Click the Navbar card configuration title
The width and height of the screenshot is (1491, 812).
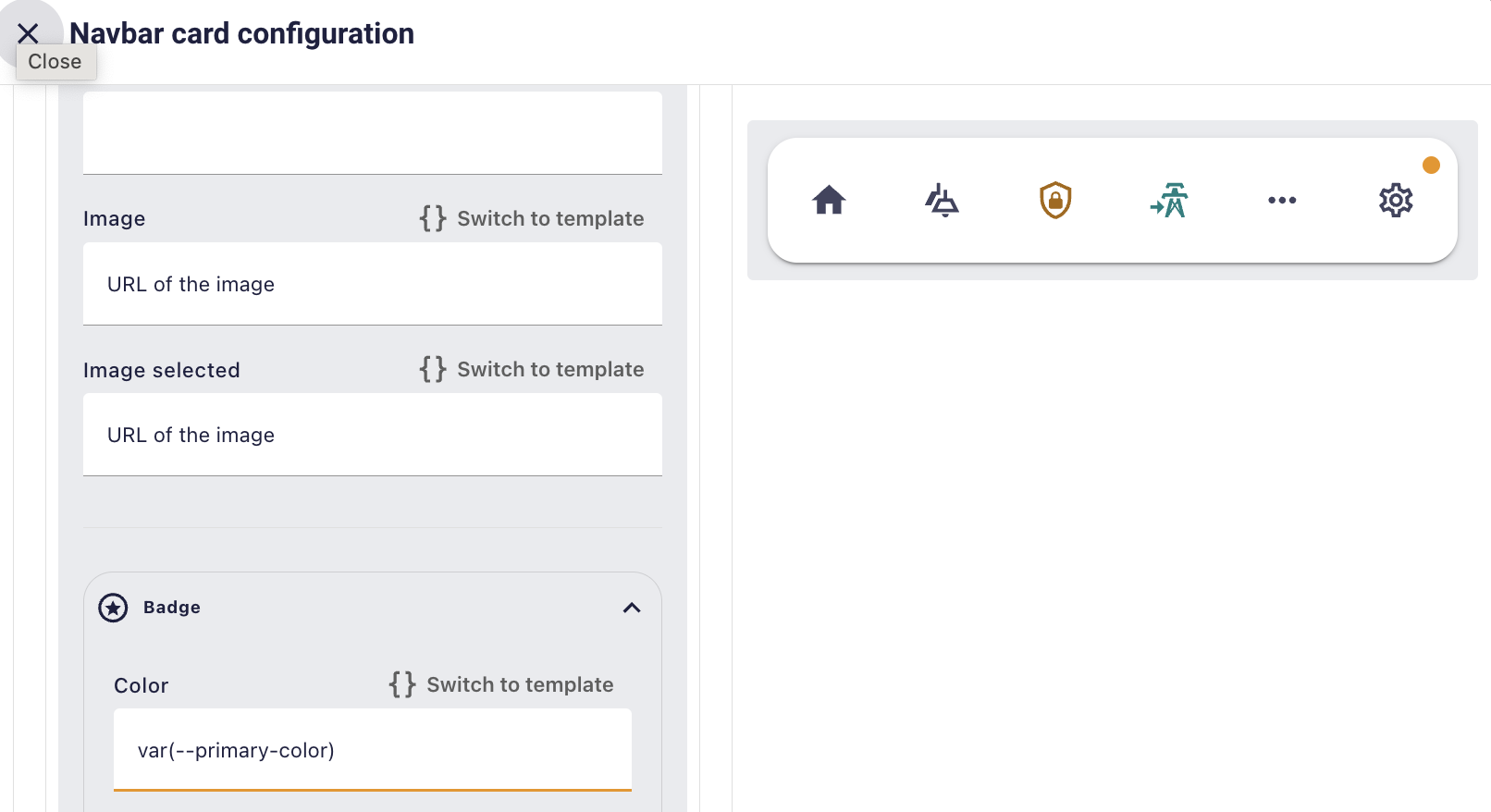click(x=242, y=34)
